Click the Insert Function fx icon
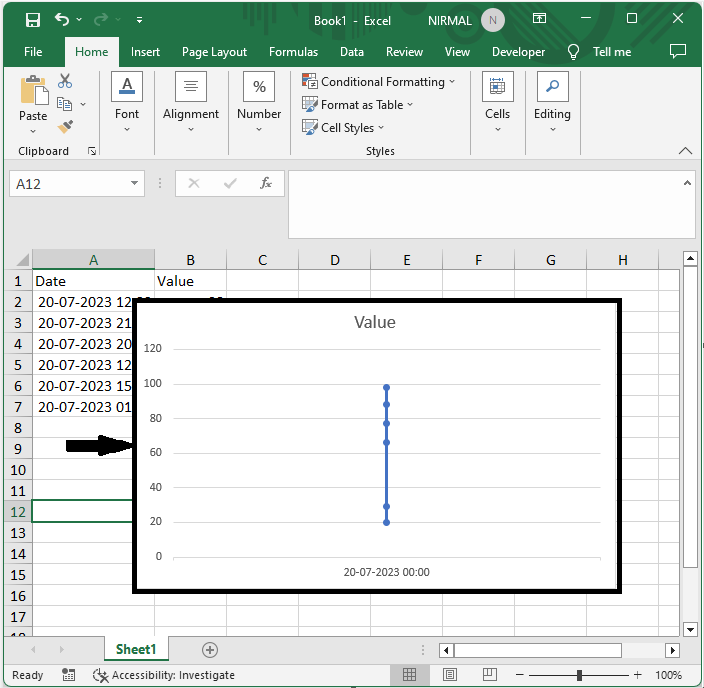 266,183
